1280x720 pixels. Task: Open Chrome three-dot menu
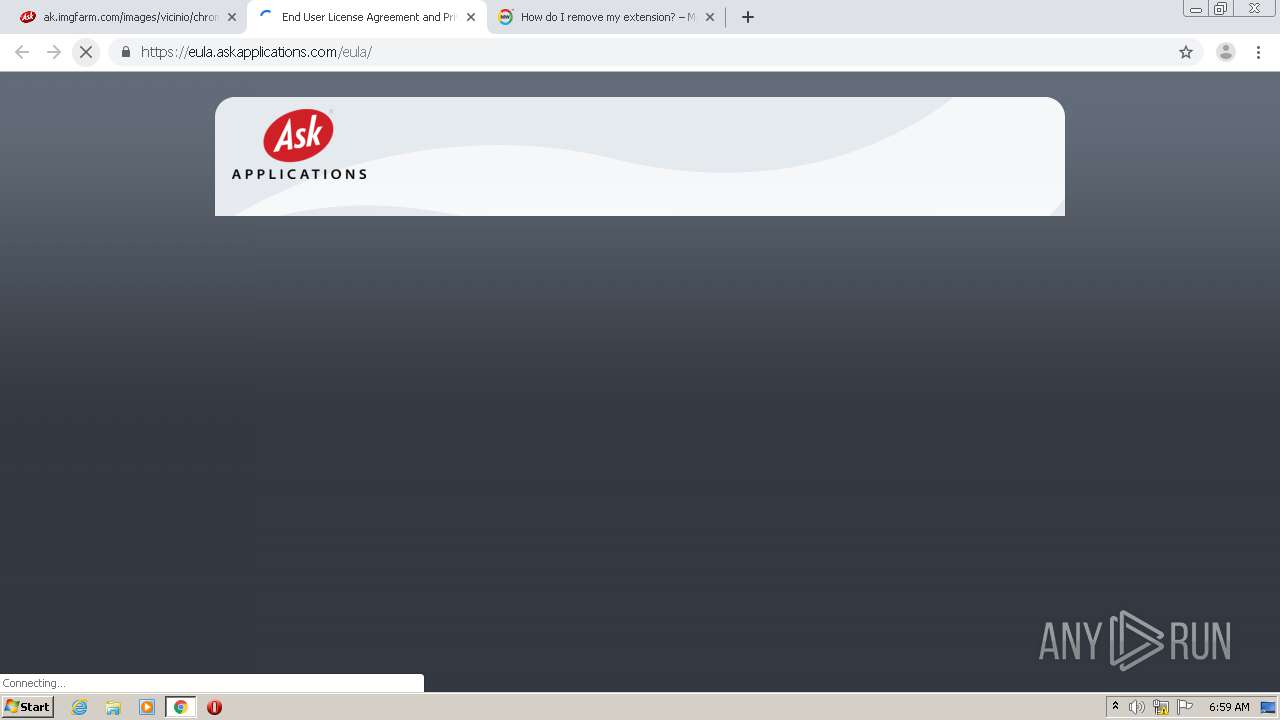pyautogui.click(x=1259, y=52)
